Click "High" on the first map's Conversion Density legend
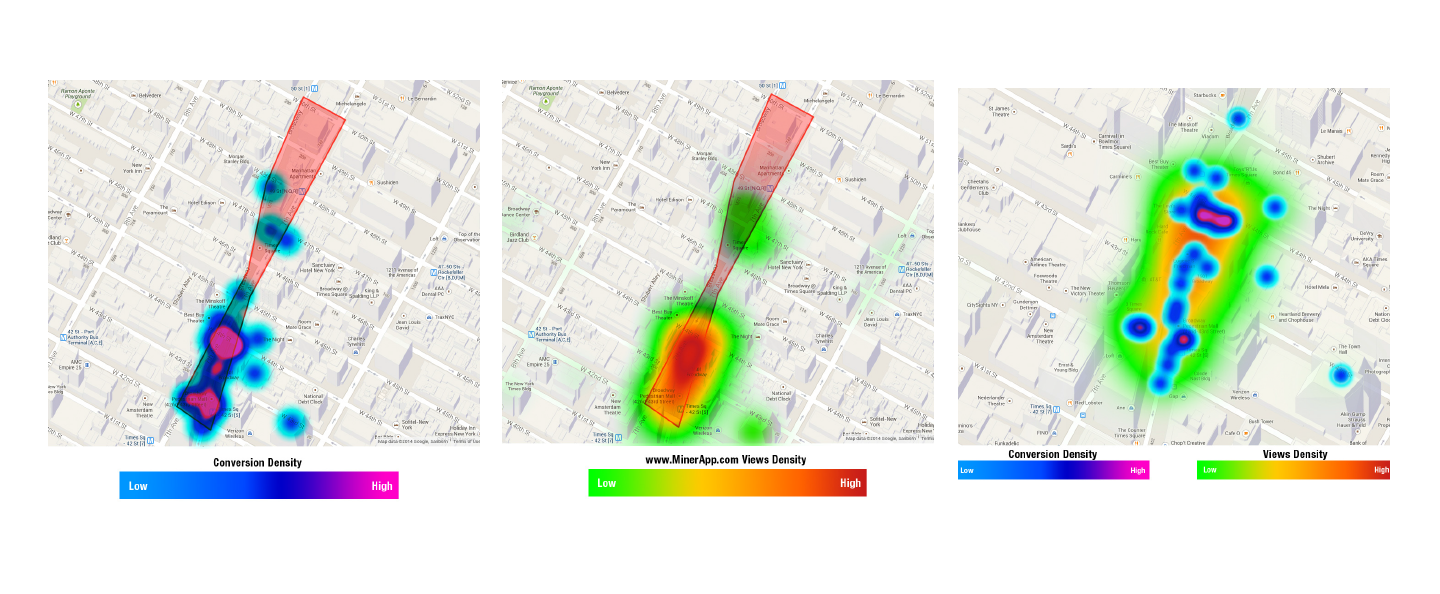Image resolution: width=1440 pixels, height=594 pixels. pos(382,486)
